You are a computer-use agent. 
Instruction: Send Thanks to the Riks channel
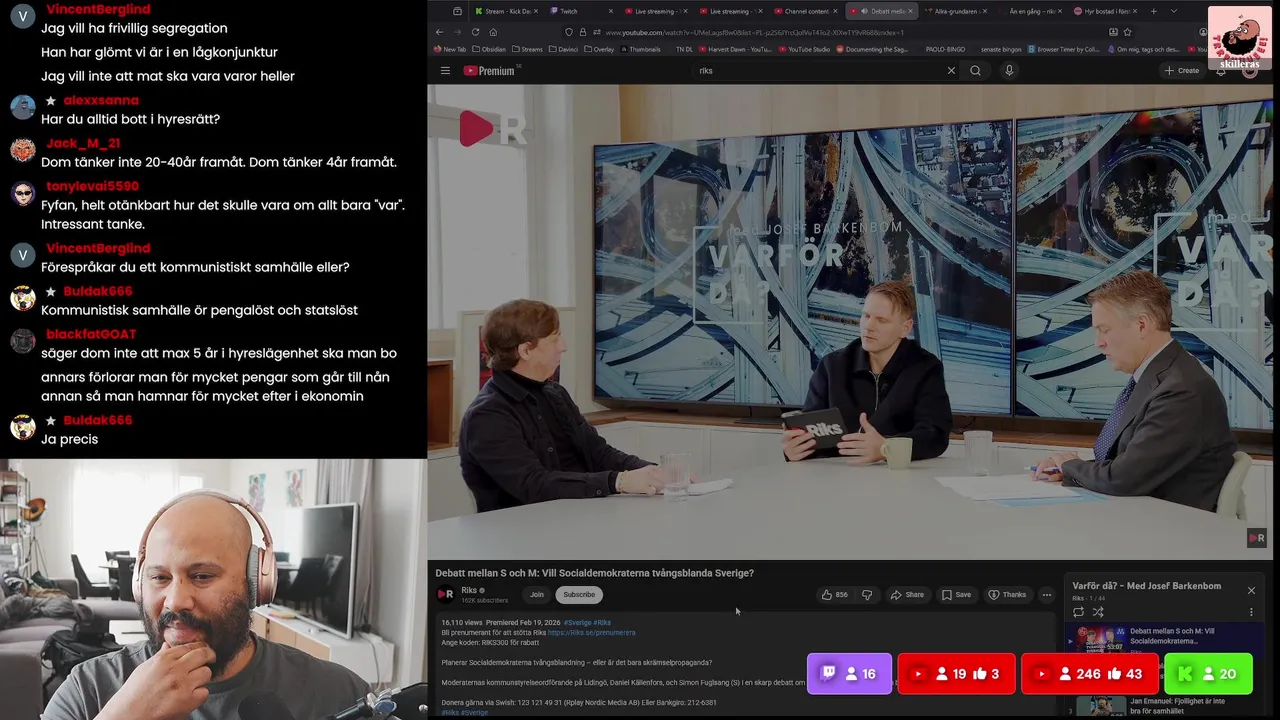coord(1007,594)
